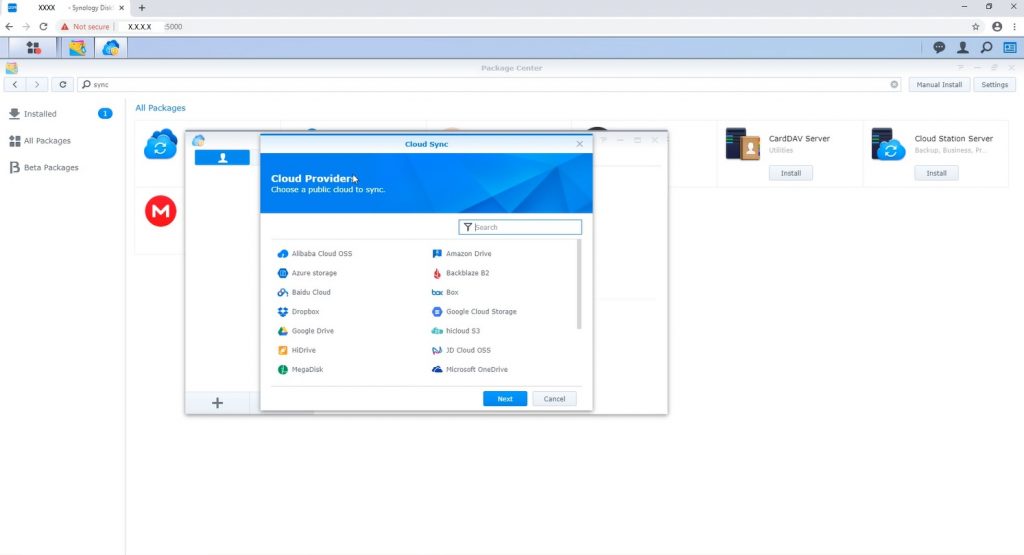Open the CardDAV Server package icon
The image size is (1024, 555).
coord(743,144)
